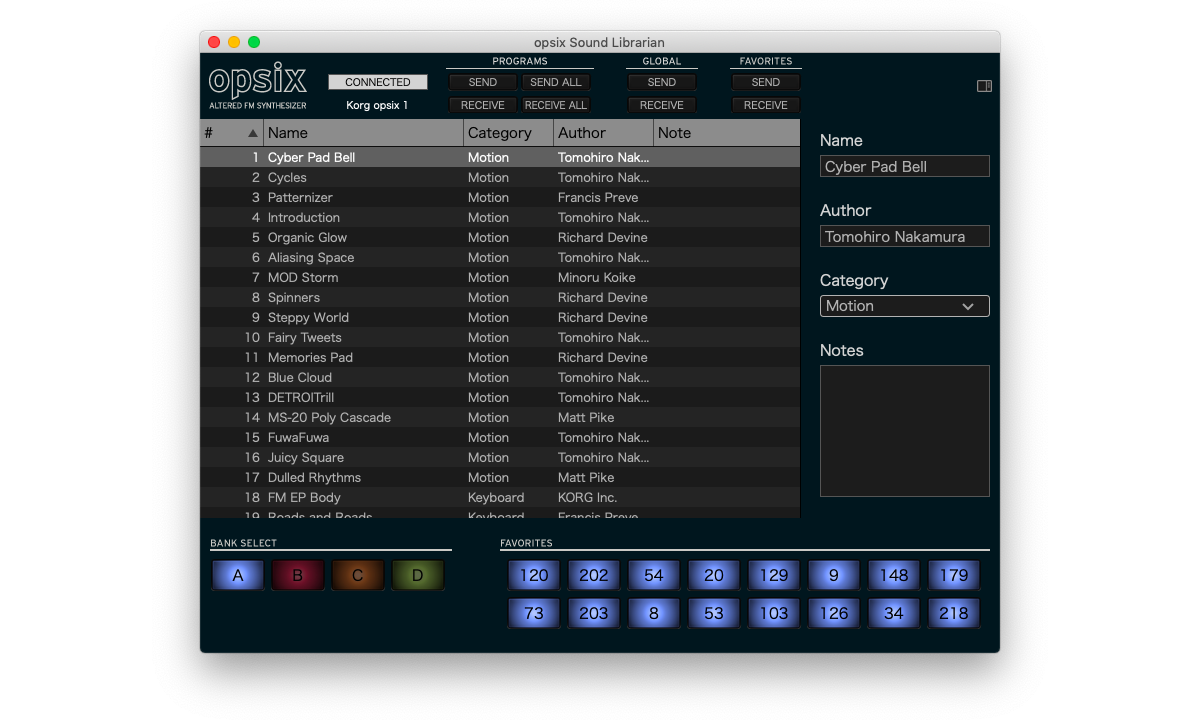The height and width of the screenshot is (720, 1200).
Task: Click the sort arrow in the # column
Action: (x=253, y=133)
